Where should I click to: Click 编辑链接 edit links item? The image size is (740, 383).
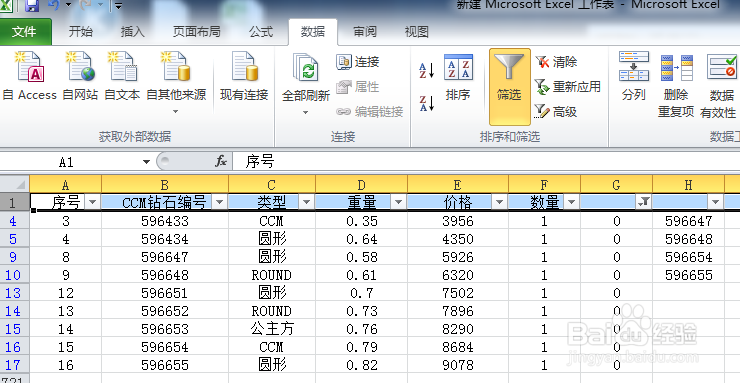[370, 112]
